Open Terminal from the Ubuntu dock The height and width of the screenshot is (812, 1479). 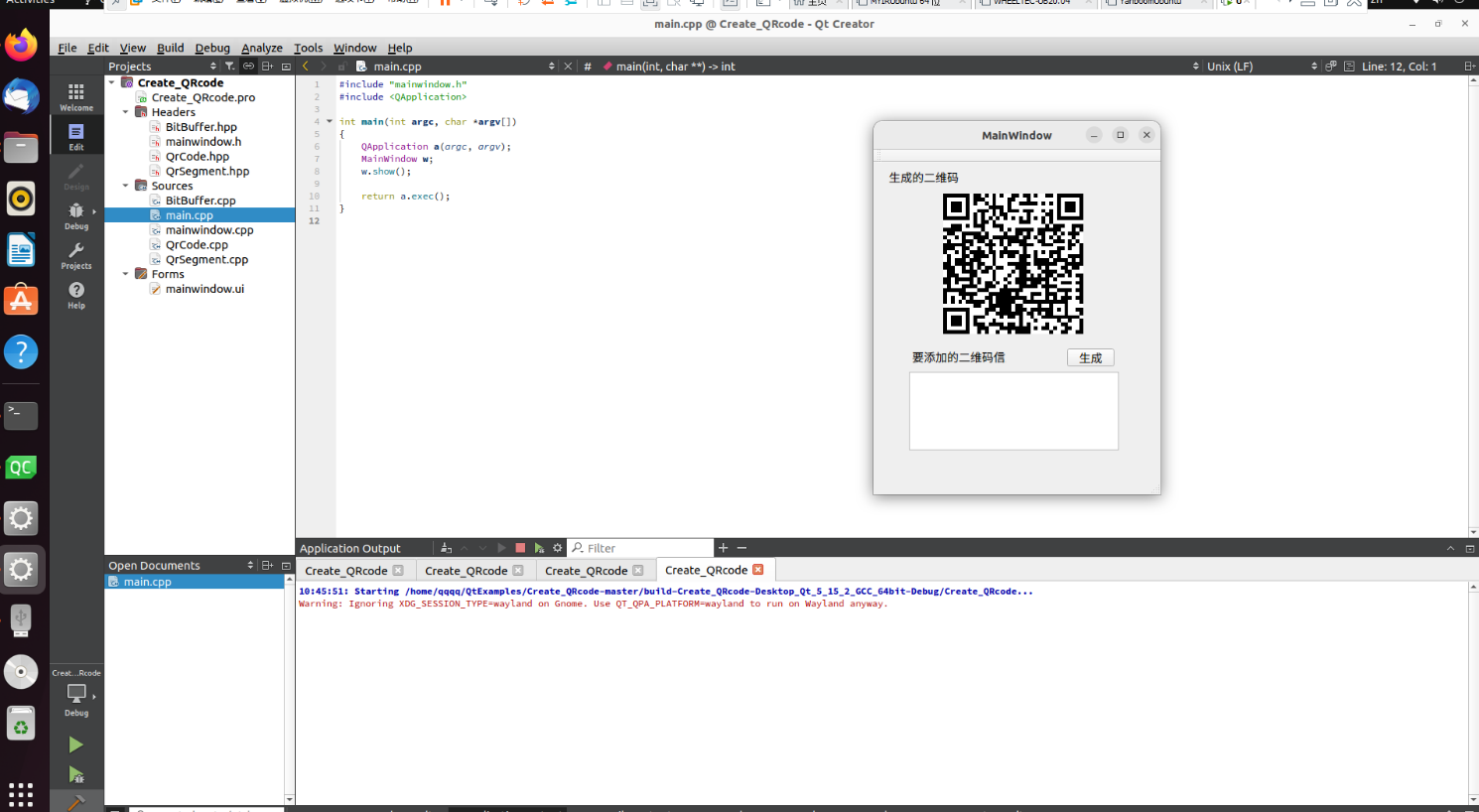(21, 416)
